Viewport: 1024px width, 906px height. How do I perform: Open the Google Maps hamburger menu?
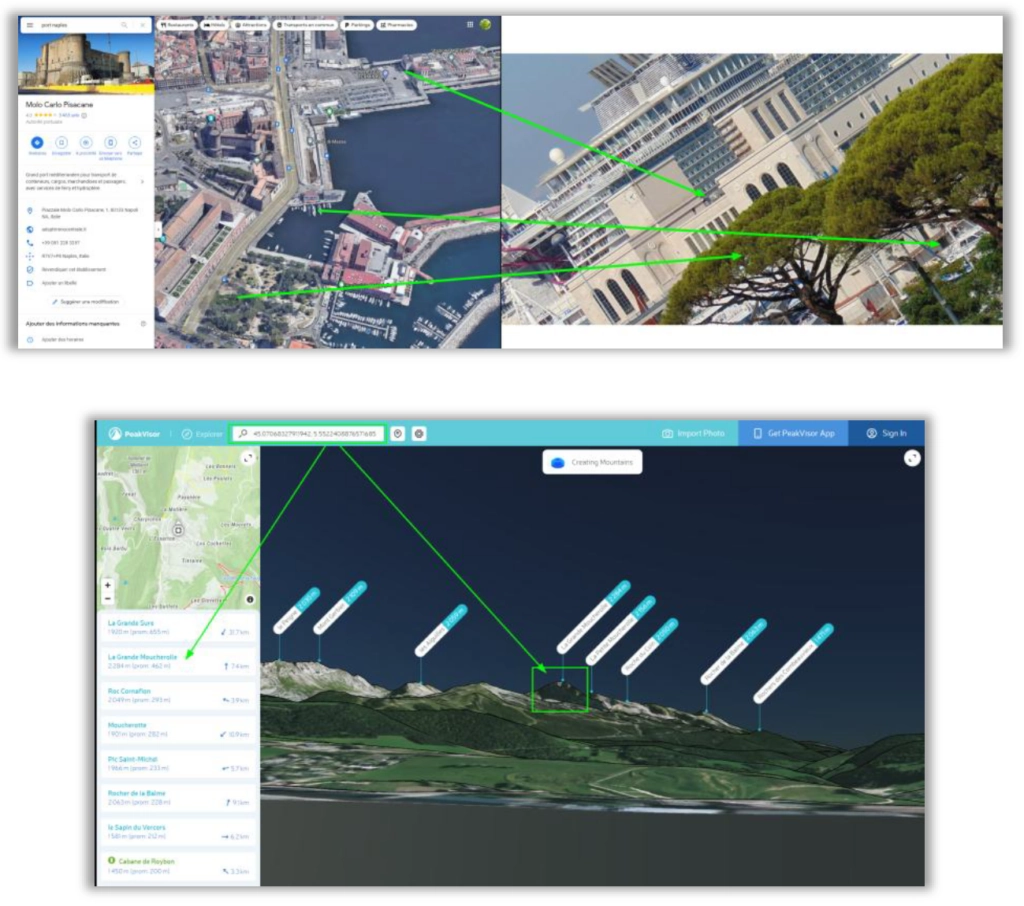click(x=30, y=24)
